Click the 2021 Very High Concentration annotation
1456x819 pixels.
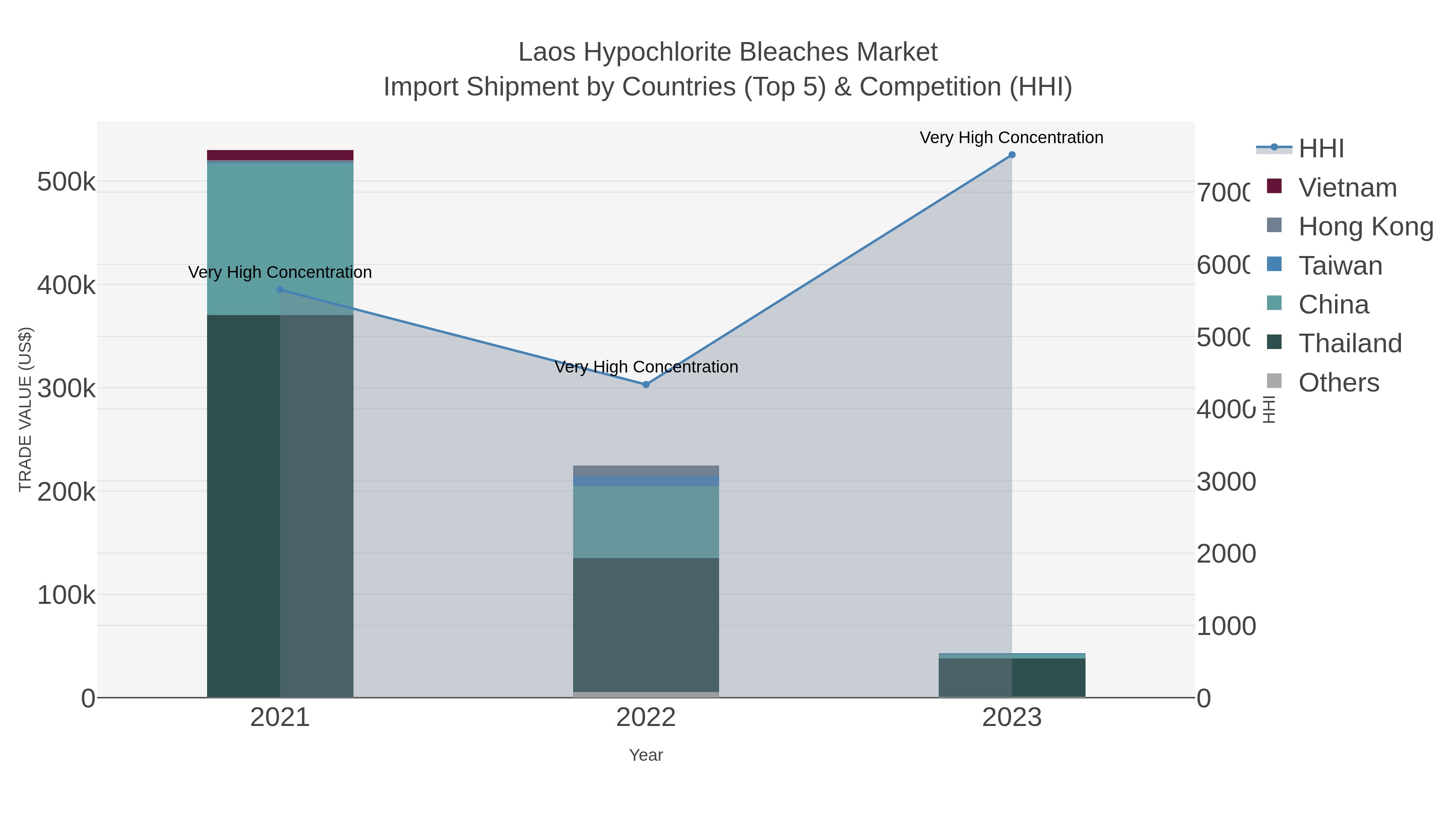tap(280, 273)
